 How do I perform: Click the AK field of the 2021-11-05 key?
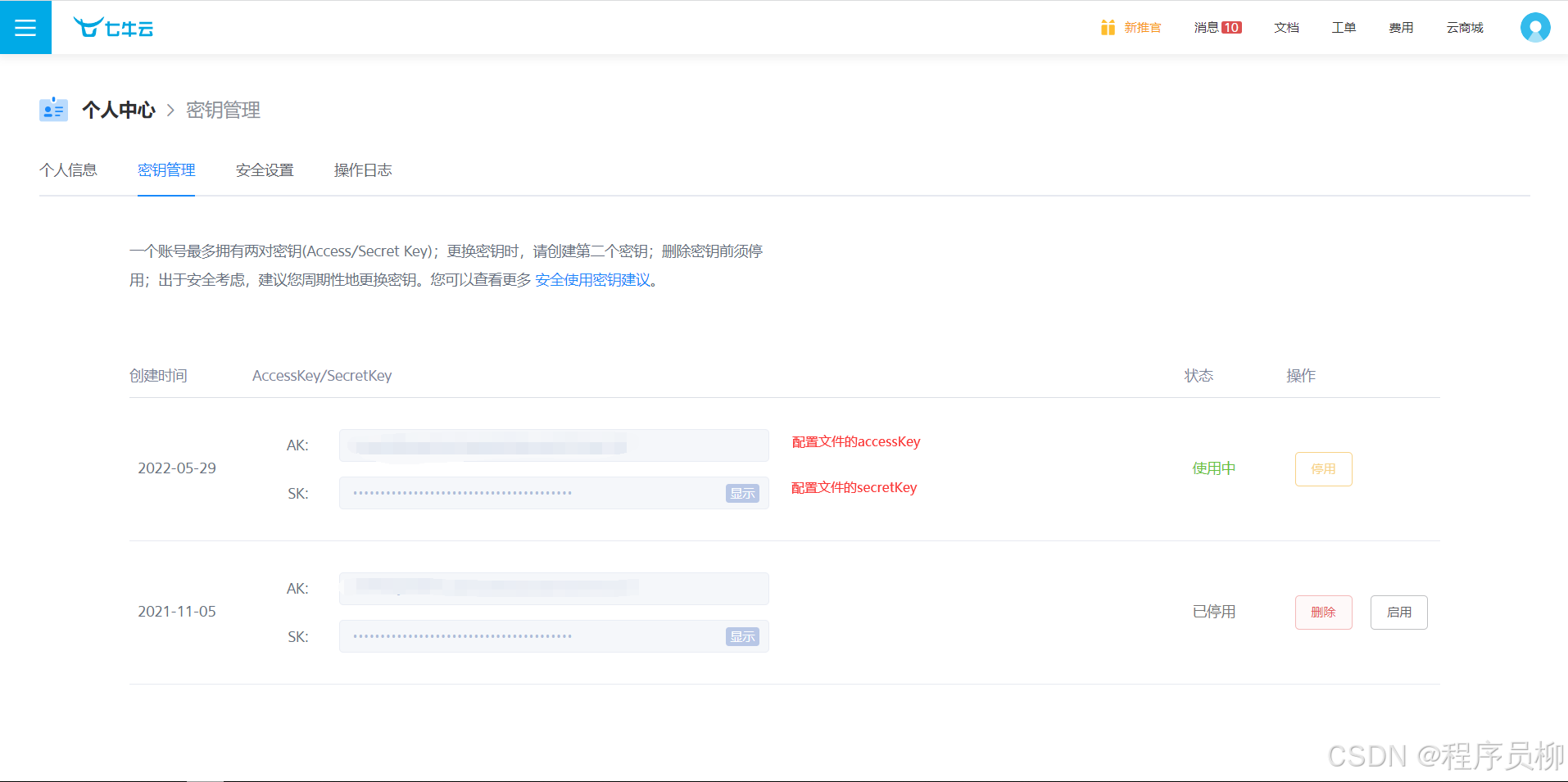554,589
